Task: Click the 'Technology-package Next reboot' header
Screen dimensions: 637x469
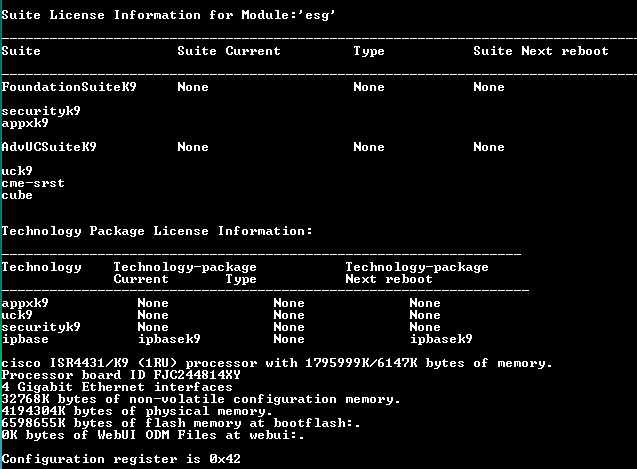Action: click(x=417, y=273)
